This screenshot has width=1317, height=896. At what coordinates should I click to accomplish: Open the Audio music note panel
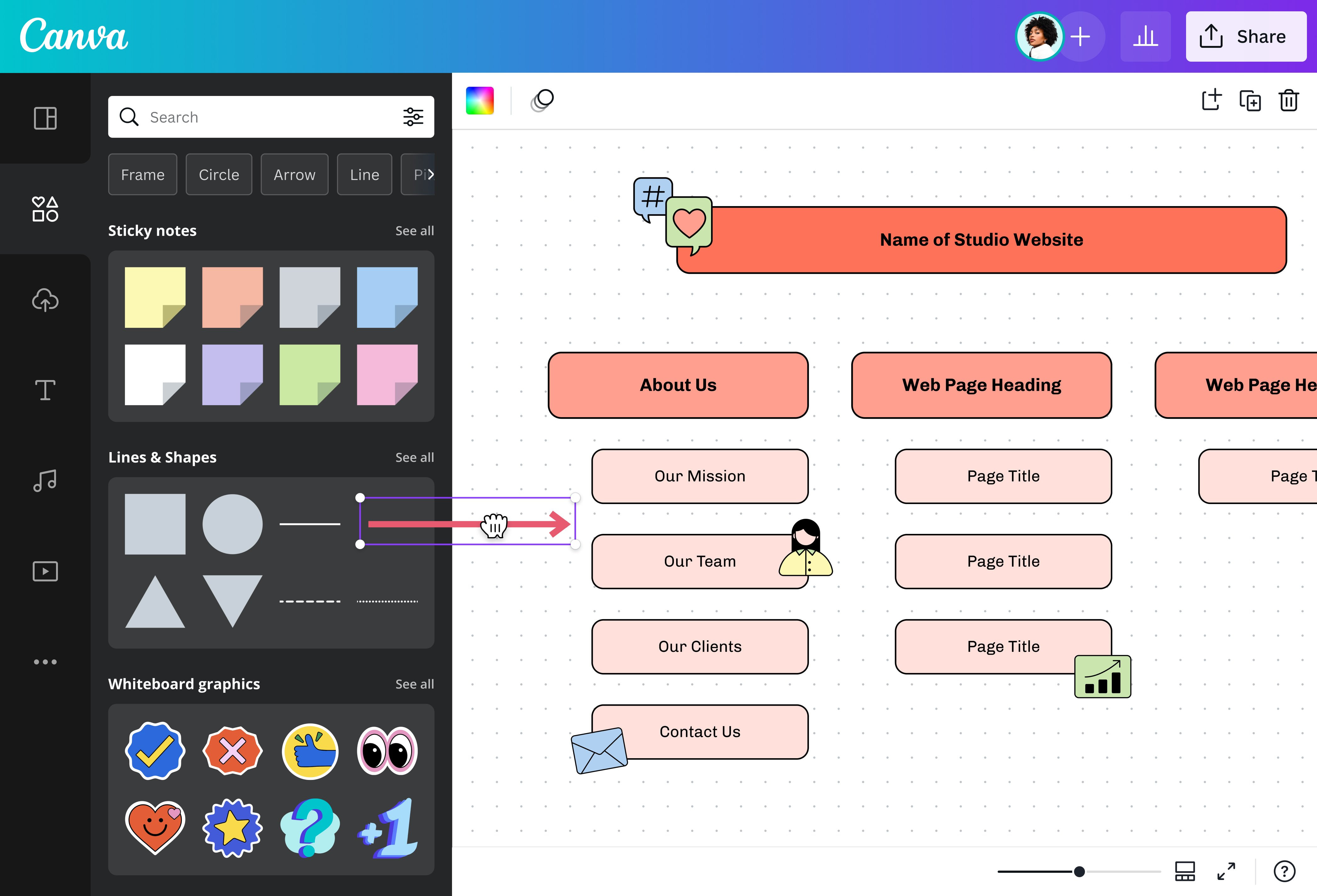45,481
